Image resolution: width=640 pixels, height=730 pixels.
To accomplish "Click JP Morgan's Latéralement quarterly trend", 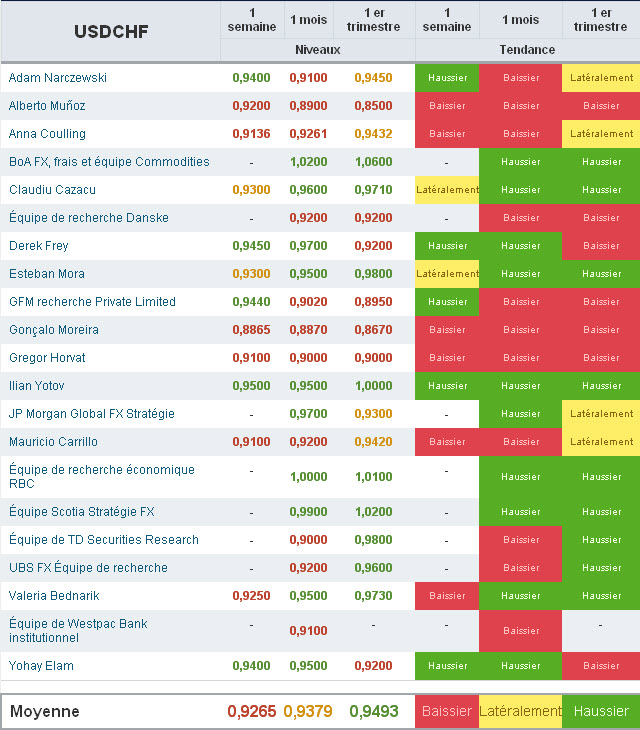I will click(x=601, y=413).
